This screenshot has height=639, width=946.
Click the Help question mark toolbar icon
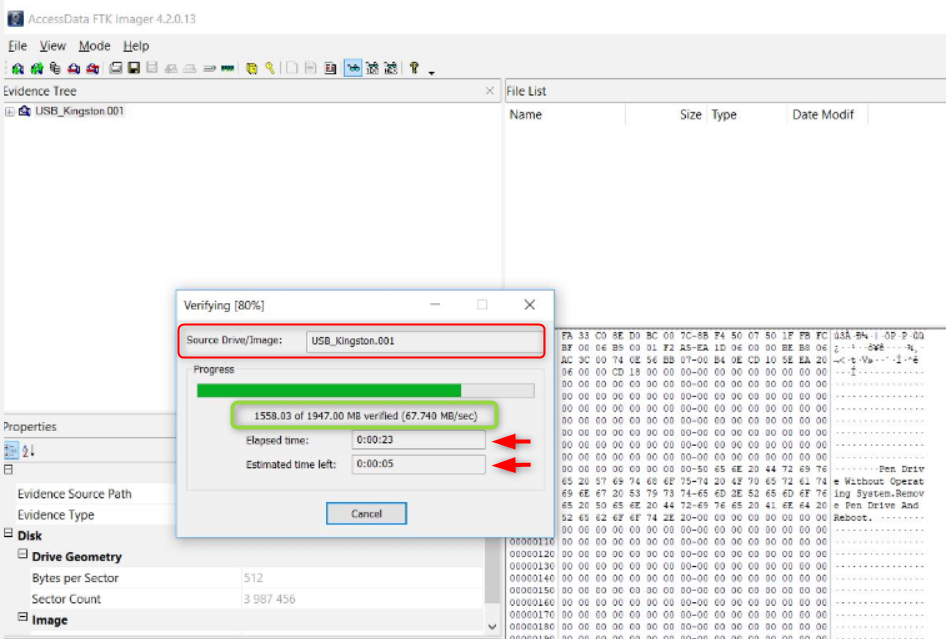414,68
